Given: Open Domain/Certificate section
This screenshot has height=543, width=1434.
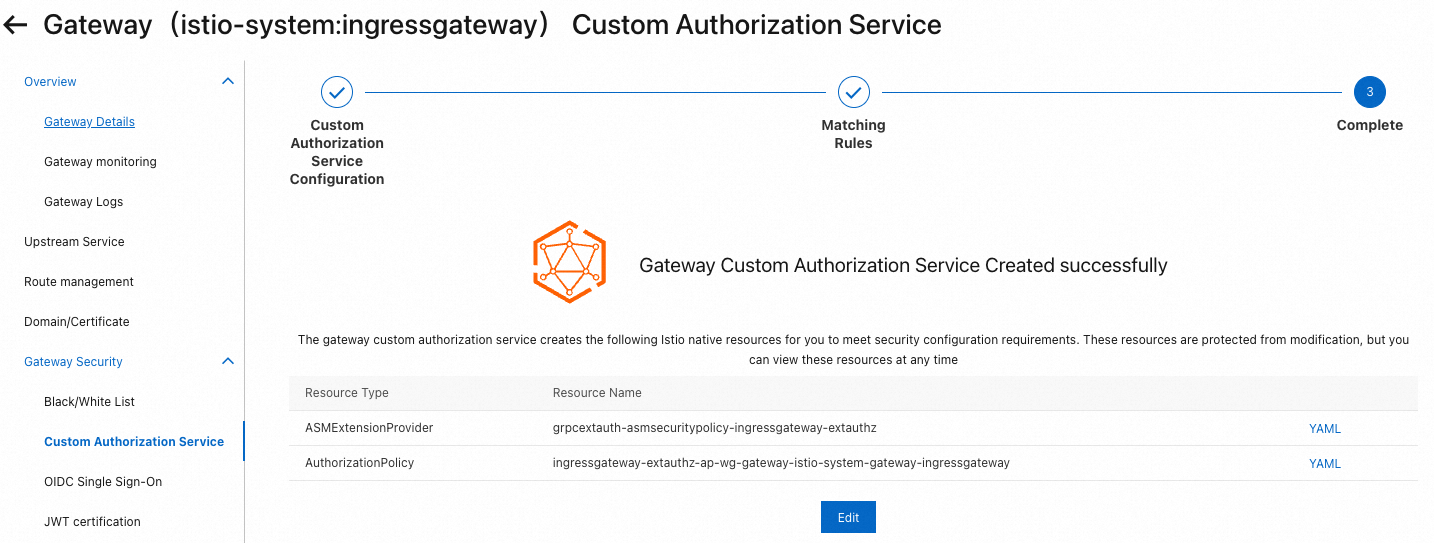Looking at the screenshot, I should click(x=77, y=322).
